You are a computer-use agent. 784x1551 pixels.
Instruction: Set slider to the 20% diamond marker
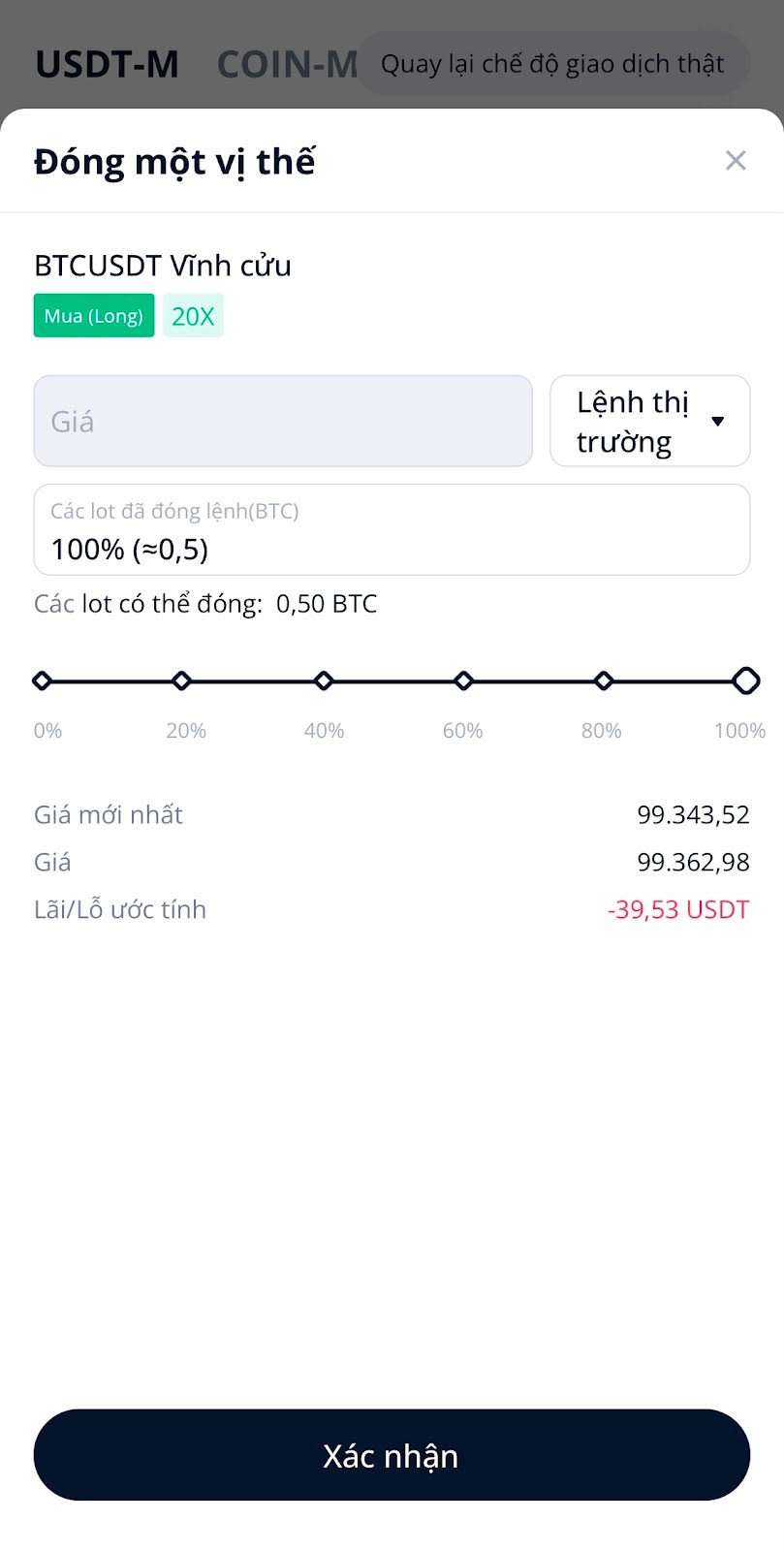pos(181,681)
